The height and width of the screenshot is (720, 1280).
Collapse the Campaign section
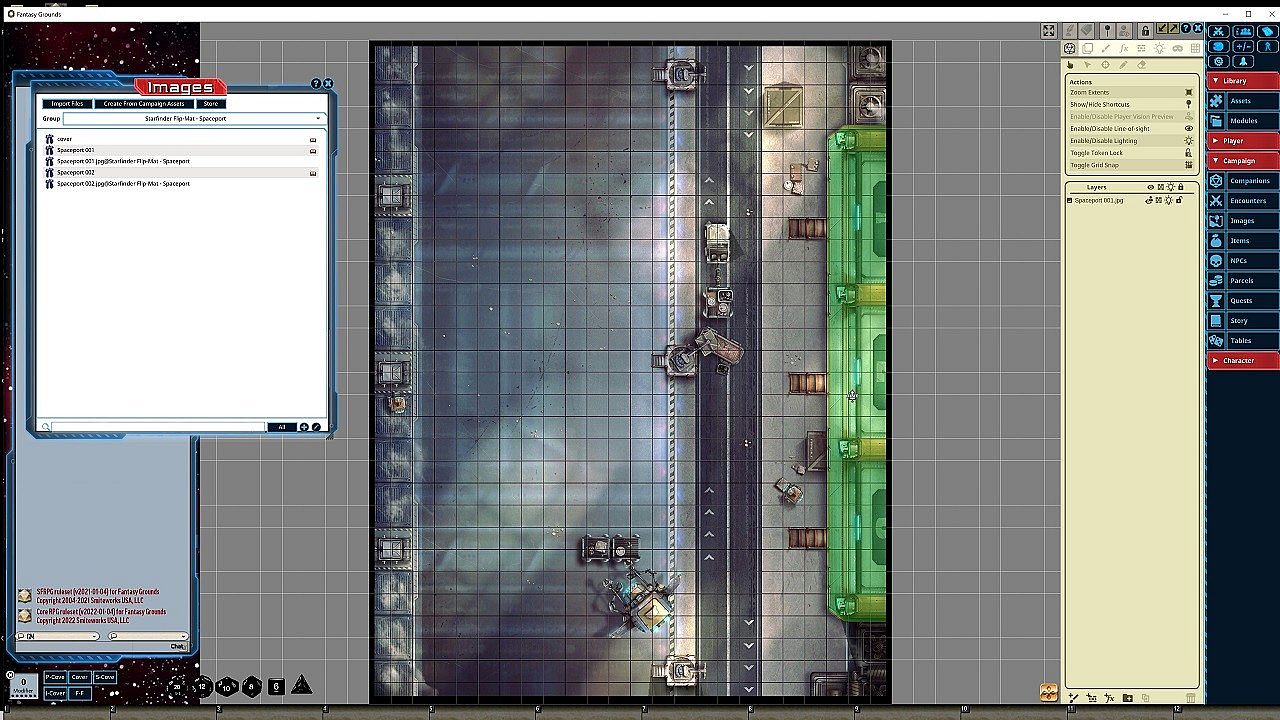point(1243,161)
